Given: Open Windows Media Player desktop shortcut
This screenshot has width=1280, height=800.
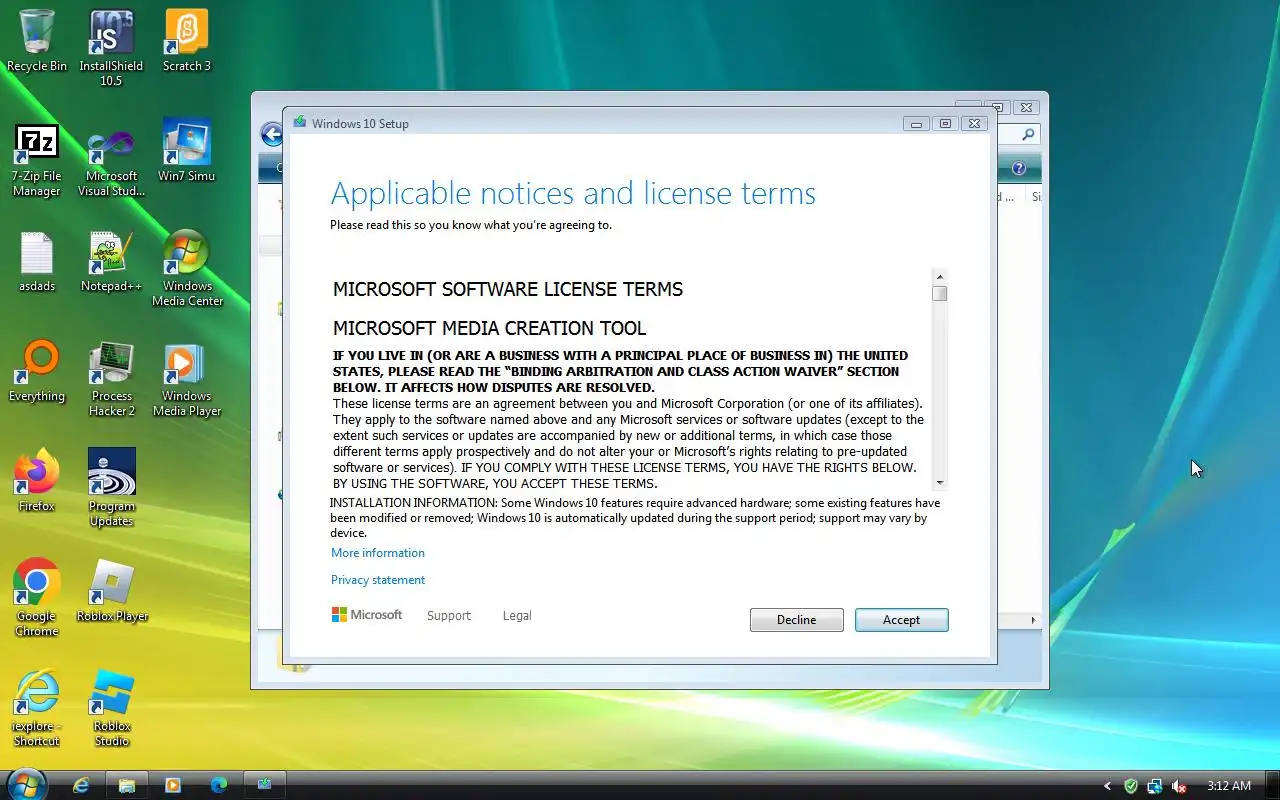Looking at the screenshot, I should tap(187, 378).
